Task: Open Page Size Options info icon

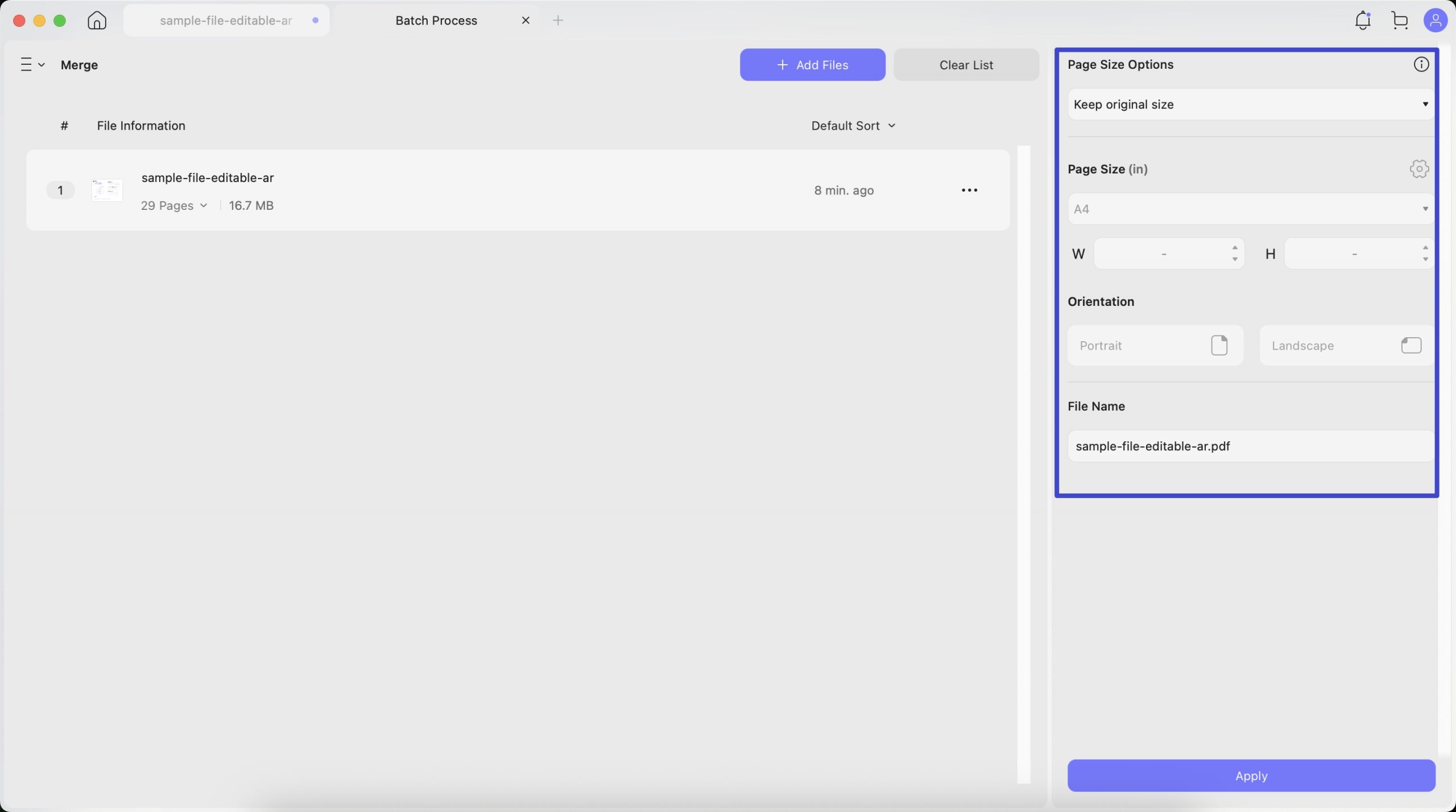Action: click(1421, 64)
